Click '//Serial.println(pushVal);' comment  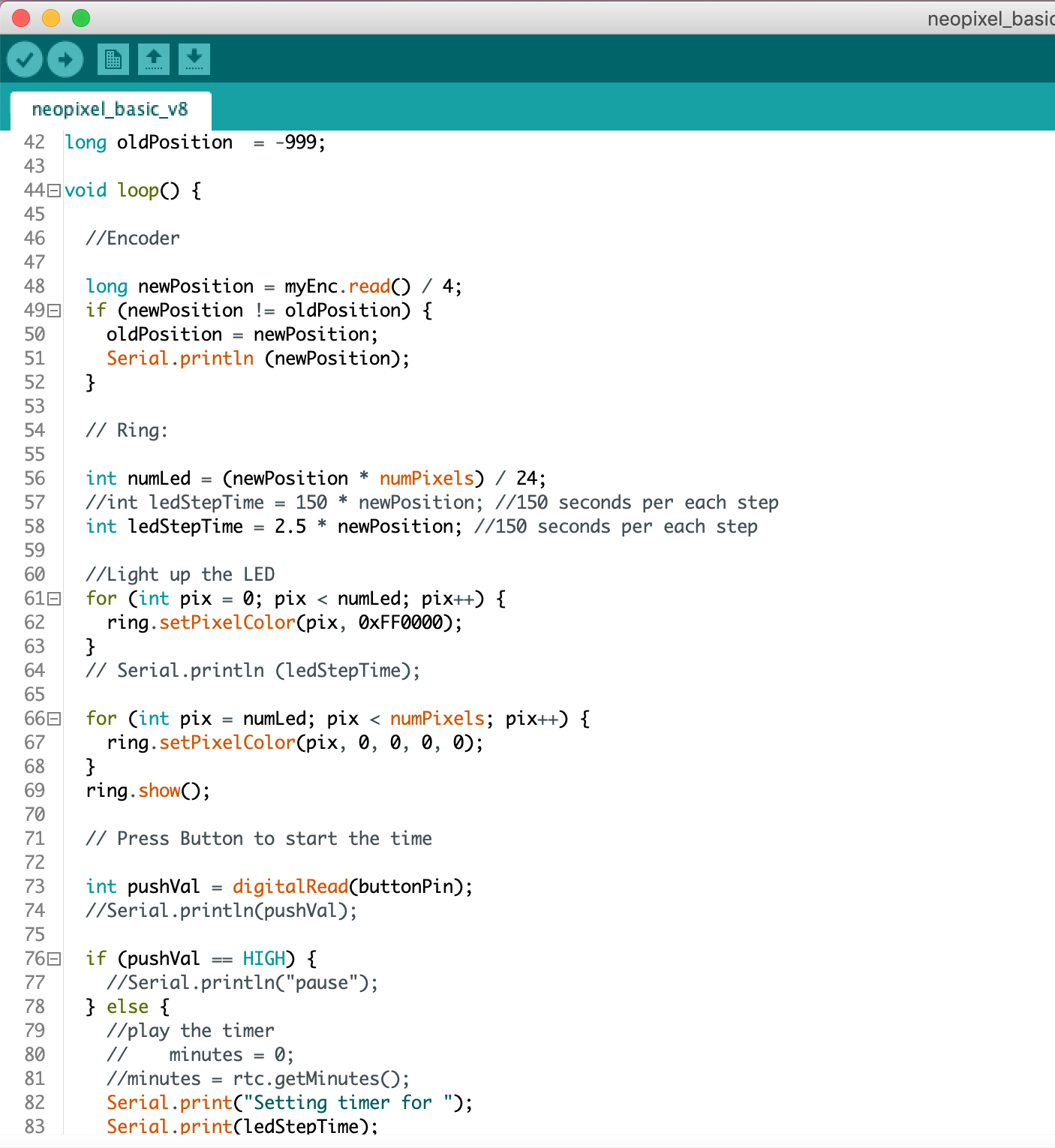(221, 911)
